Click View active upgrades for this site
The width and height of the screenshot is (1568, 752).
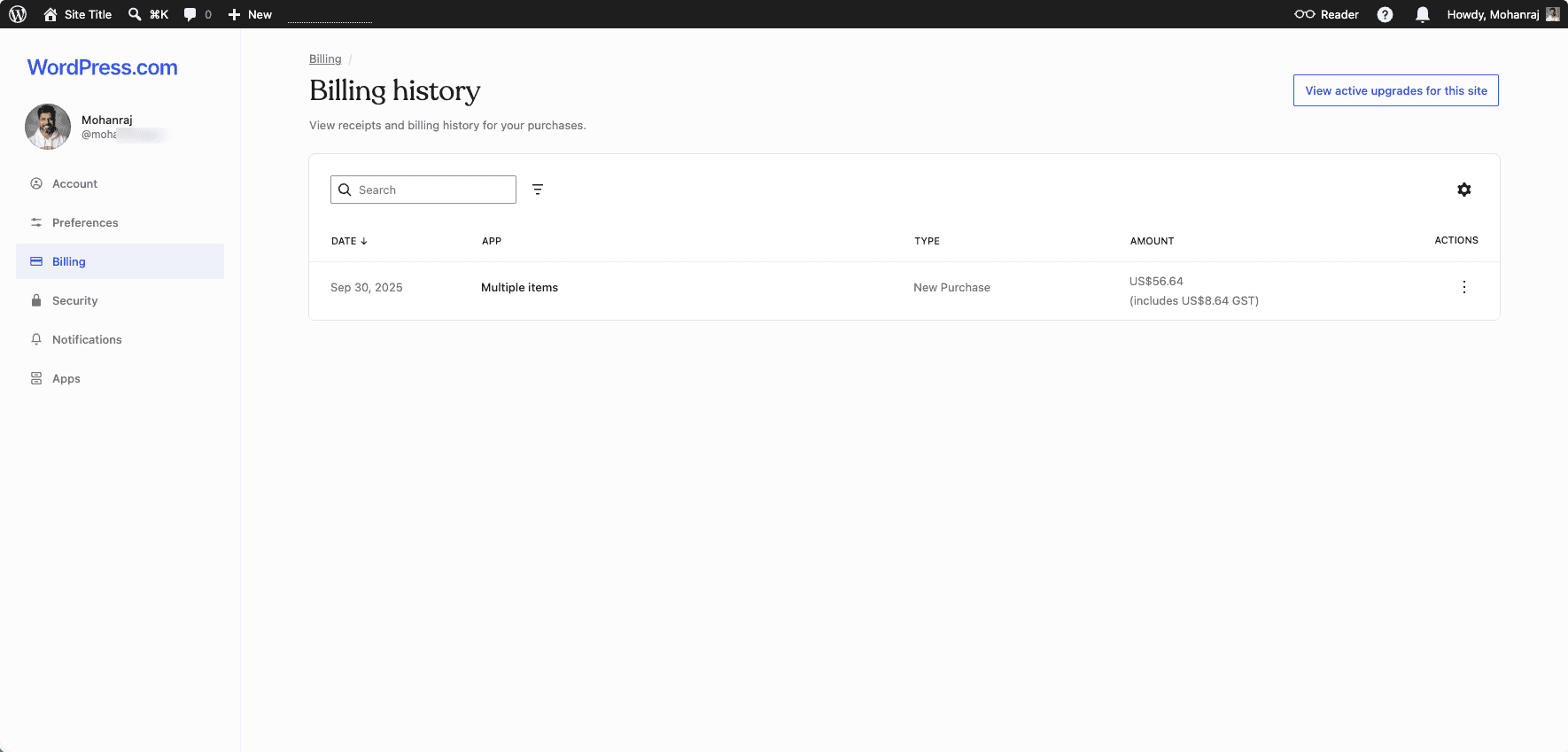(1396, 90)
